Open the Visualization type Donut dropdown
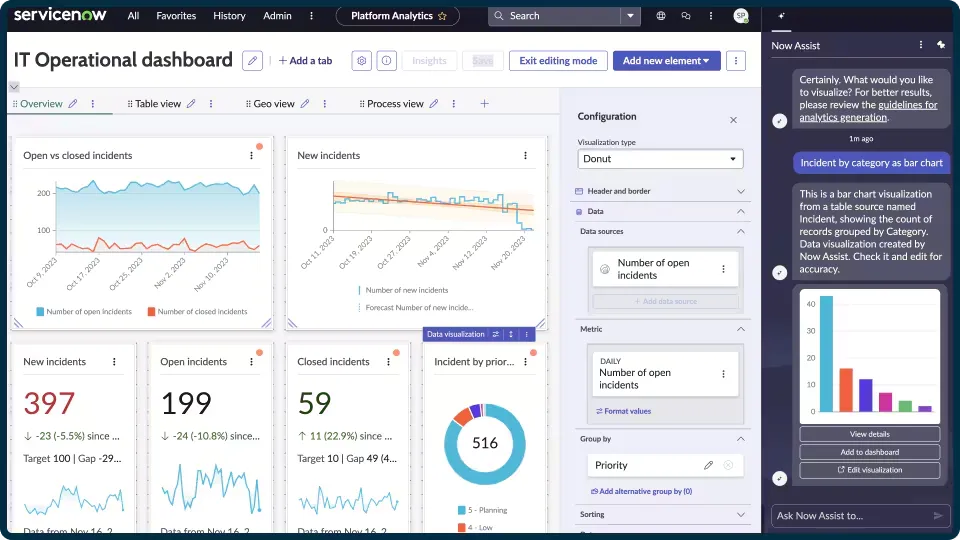This screenshot has width=960, height=540. [x=660, y=159]
